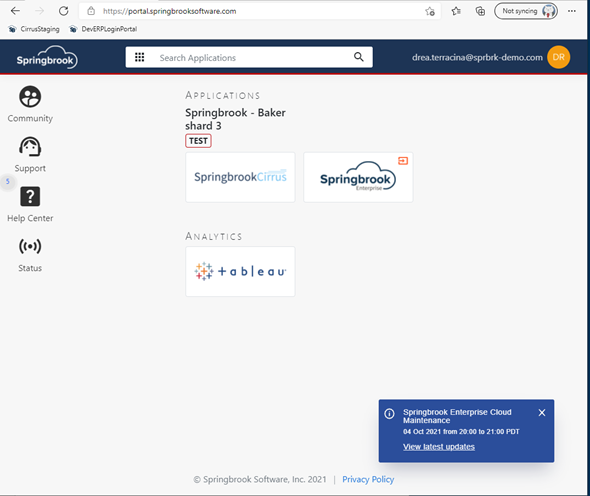The image size is (590, 496).
Task: Open the DevERPLoginPortal bookmark
Action: pos(103,29)
